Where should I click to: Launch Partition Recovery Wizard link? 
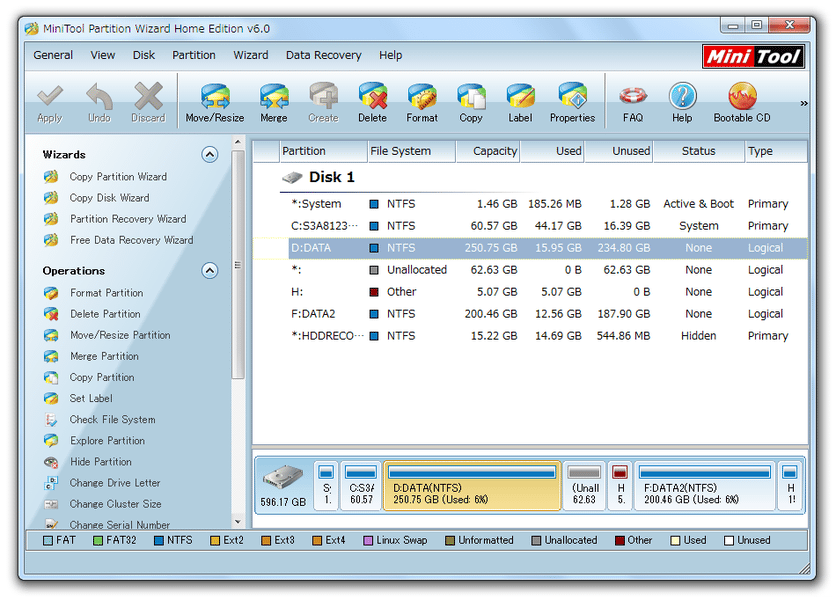128,219
